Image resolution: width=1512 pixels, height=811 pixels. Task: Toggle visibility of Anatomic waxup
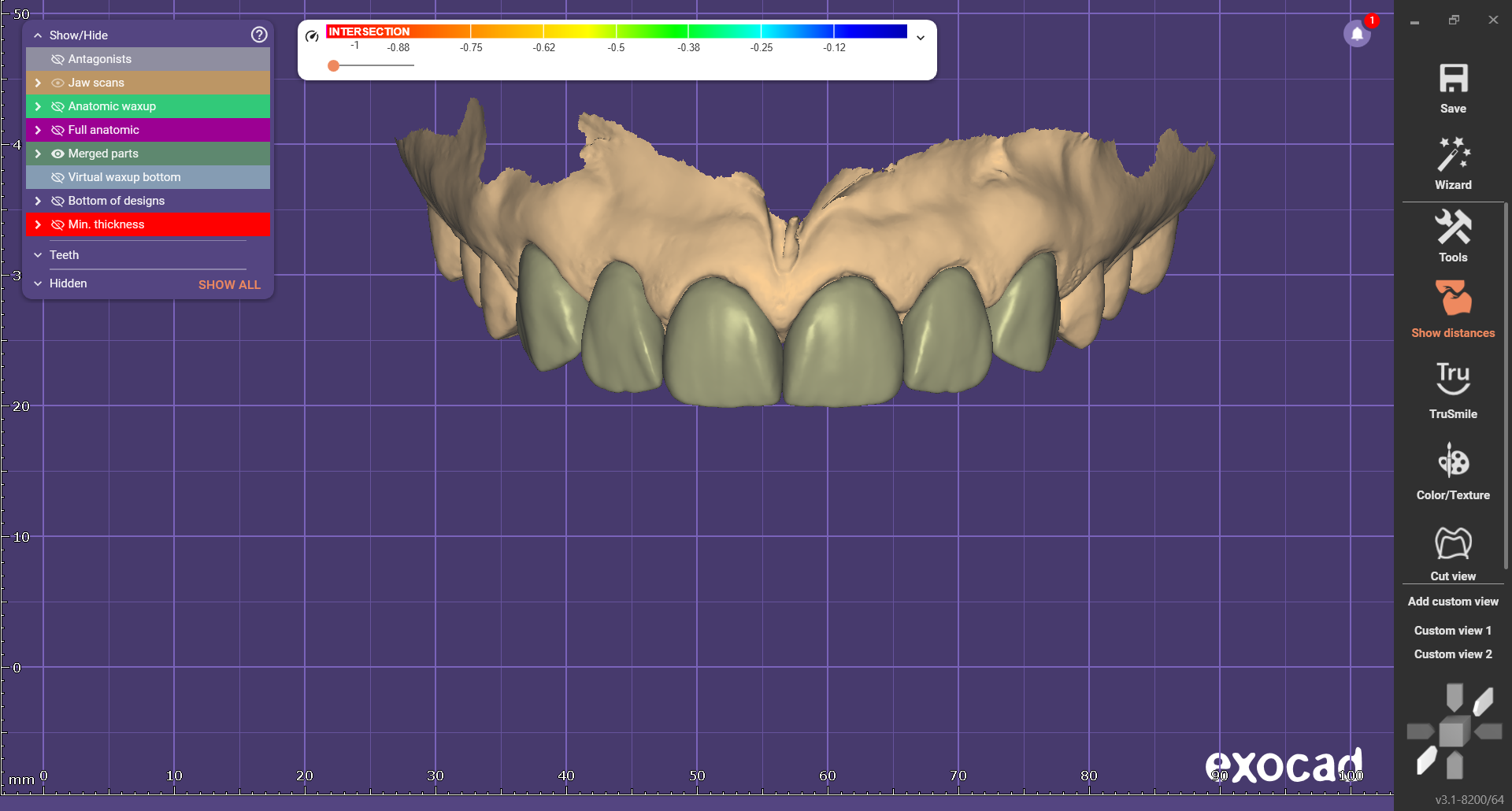(x=57, y=106)
